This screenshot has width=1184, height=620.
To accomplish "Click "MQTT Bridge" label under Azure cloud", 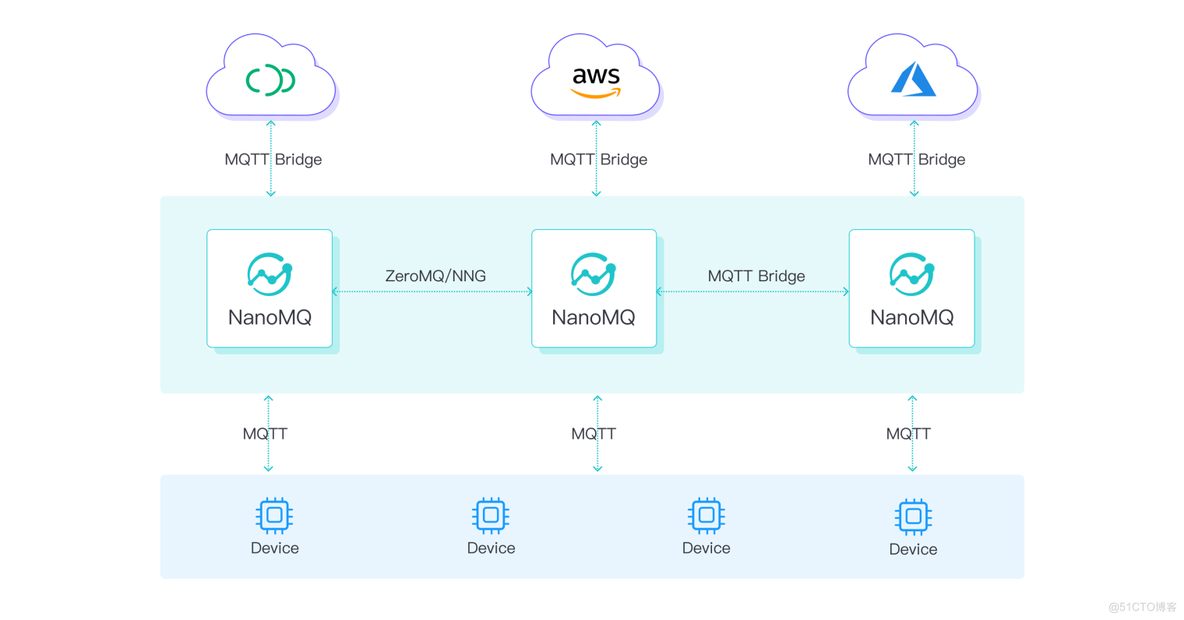I will (917, 159).
